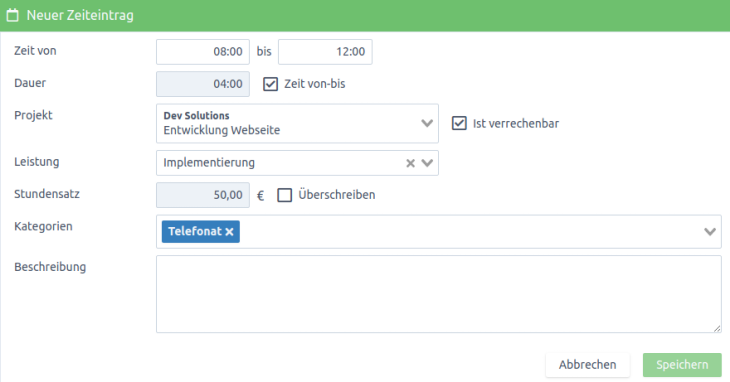Viewport: 730px width, 382px height.
Task: Focus the end time field 12:00
Action: coord(325,52)
